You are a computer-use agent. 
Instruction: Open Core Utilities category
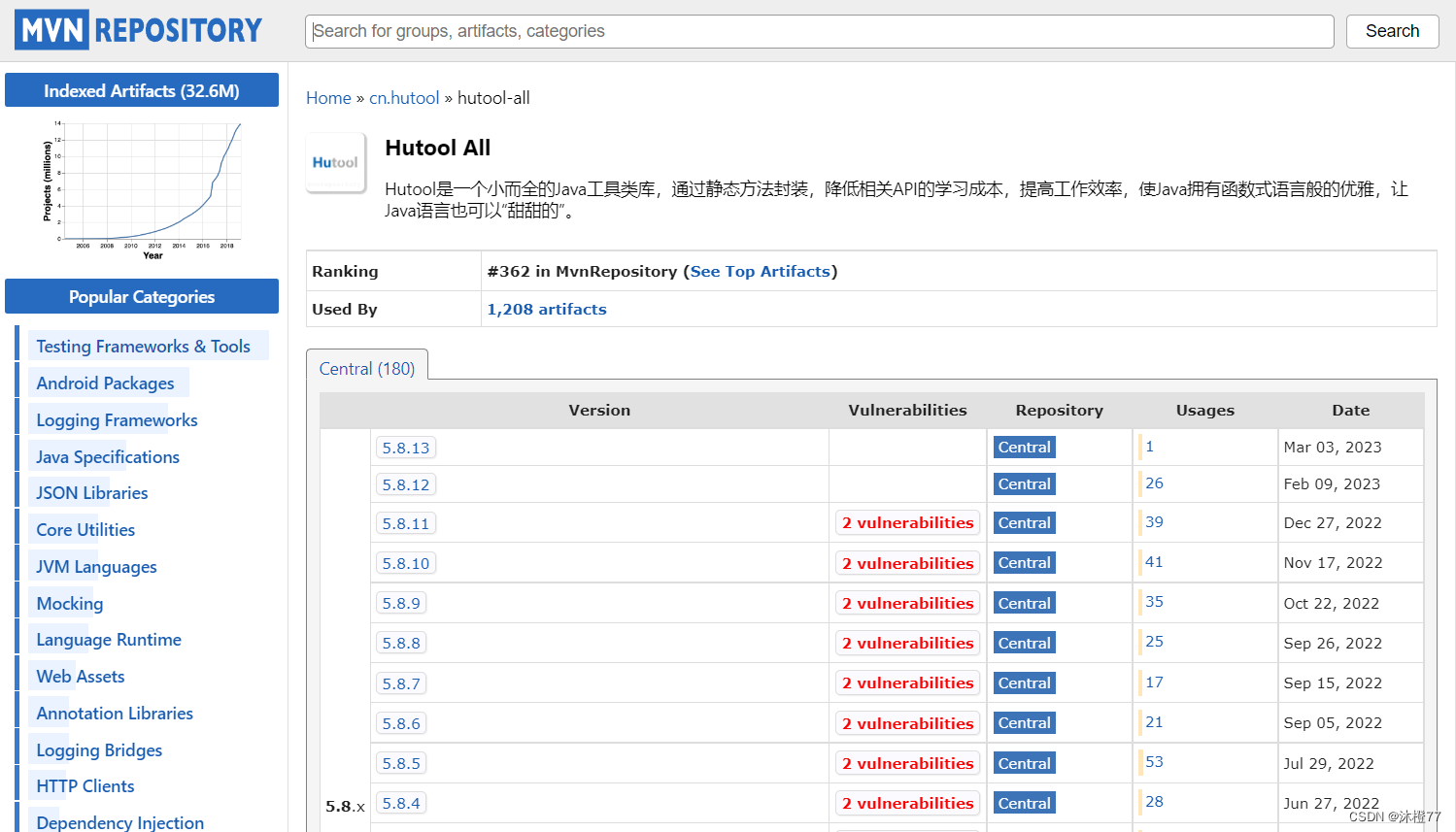85,530
